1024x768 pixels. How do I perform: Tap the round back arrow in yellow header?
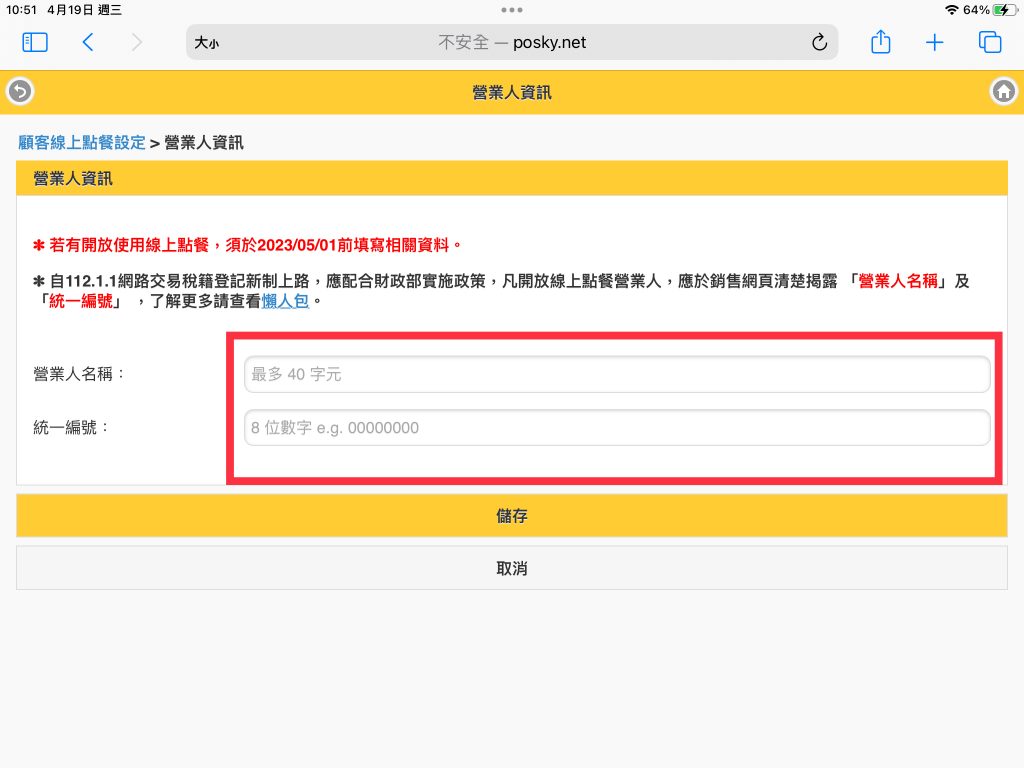[x=20, y=91]
